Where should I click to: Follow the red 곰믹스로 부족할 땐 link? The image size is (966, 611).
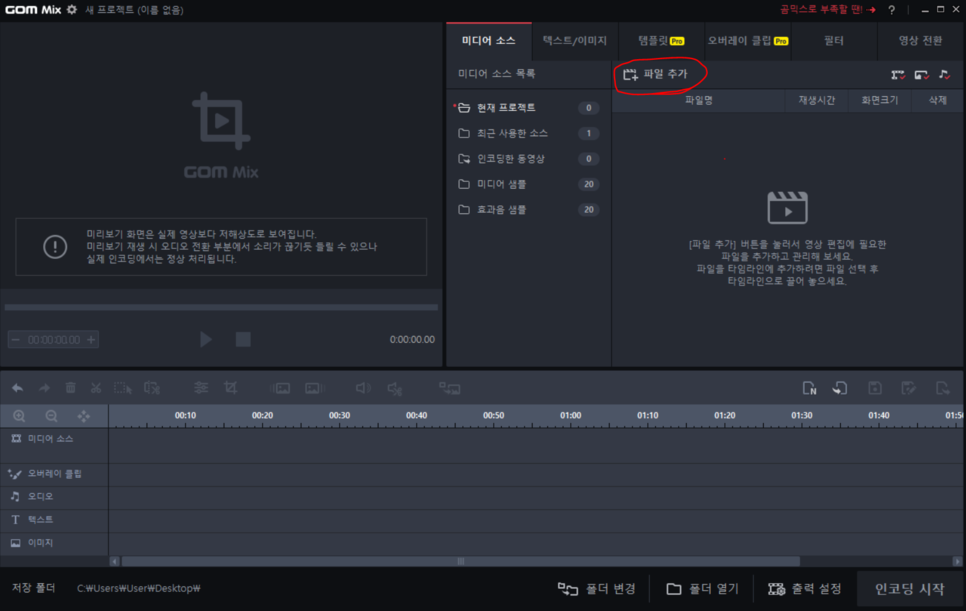tap(827, 9)
